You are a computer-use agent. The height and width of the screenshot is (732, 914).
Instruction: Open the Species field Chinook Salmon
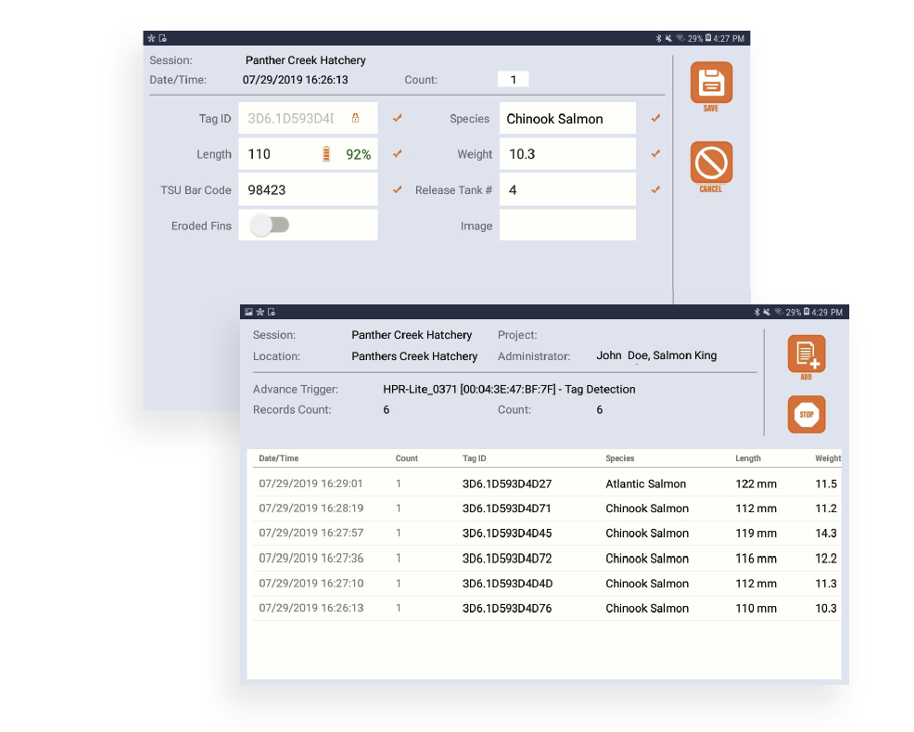point(568,118)
